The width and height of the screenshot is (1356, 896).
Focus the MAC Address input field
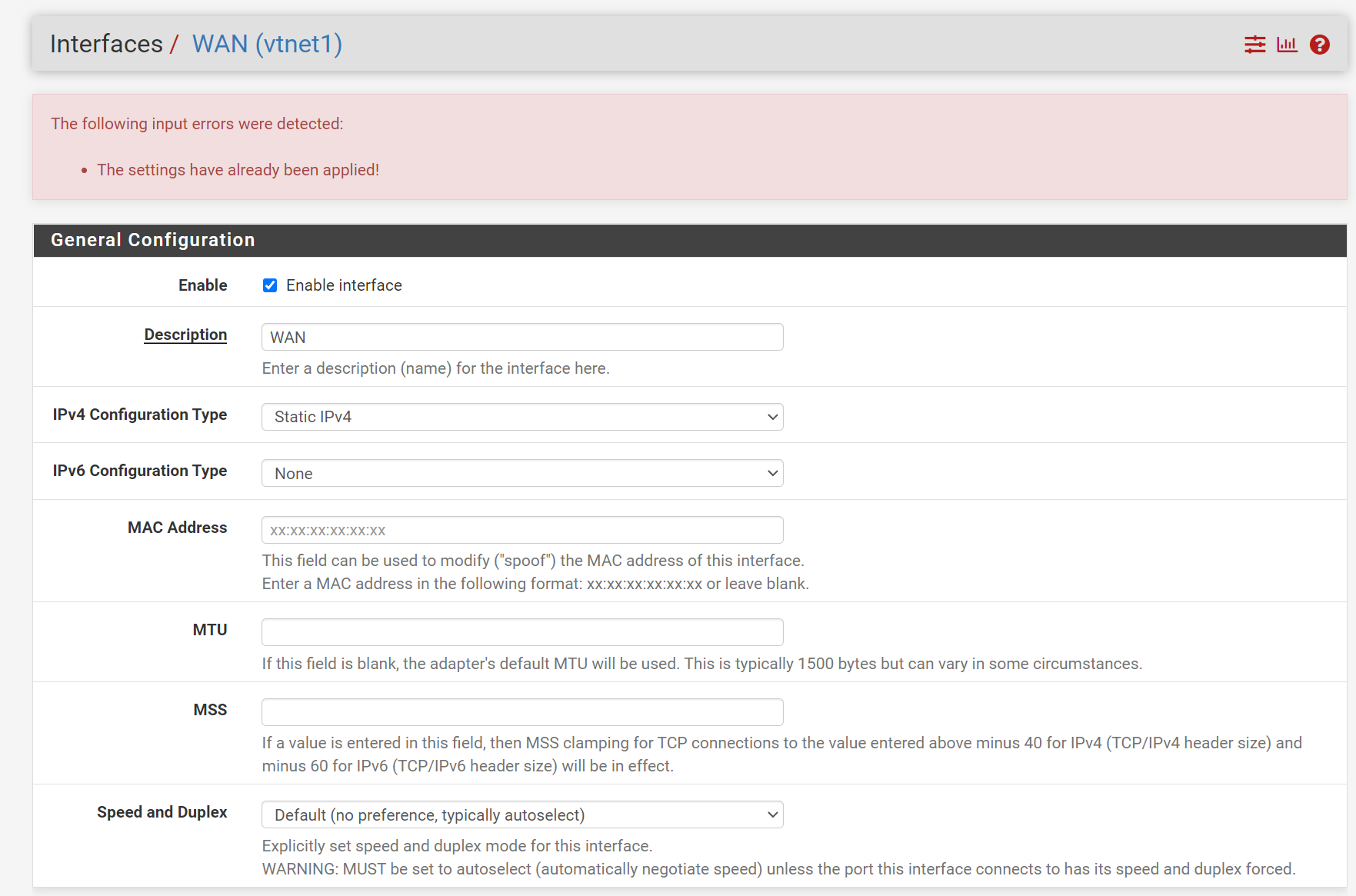[x=522, y=530]
